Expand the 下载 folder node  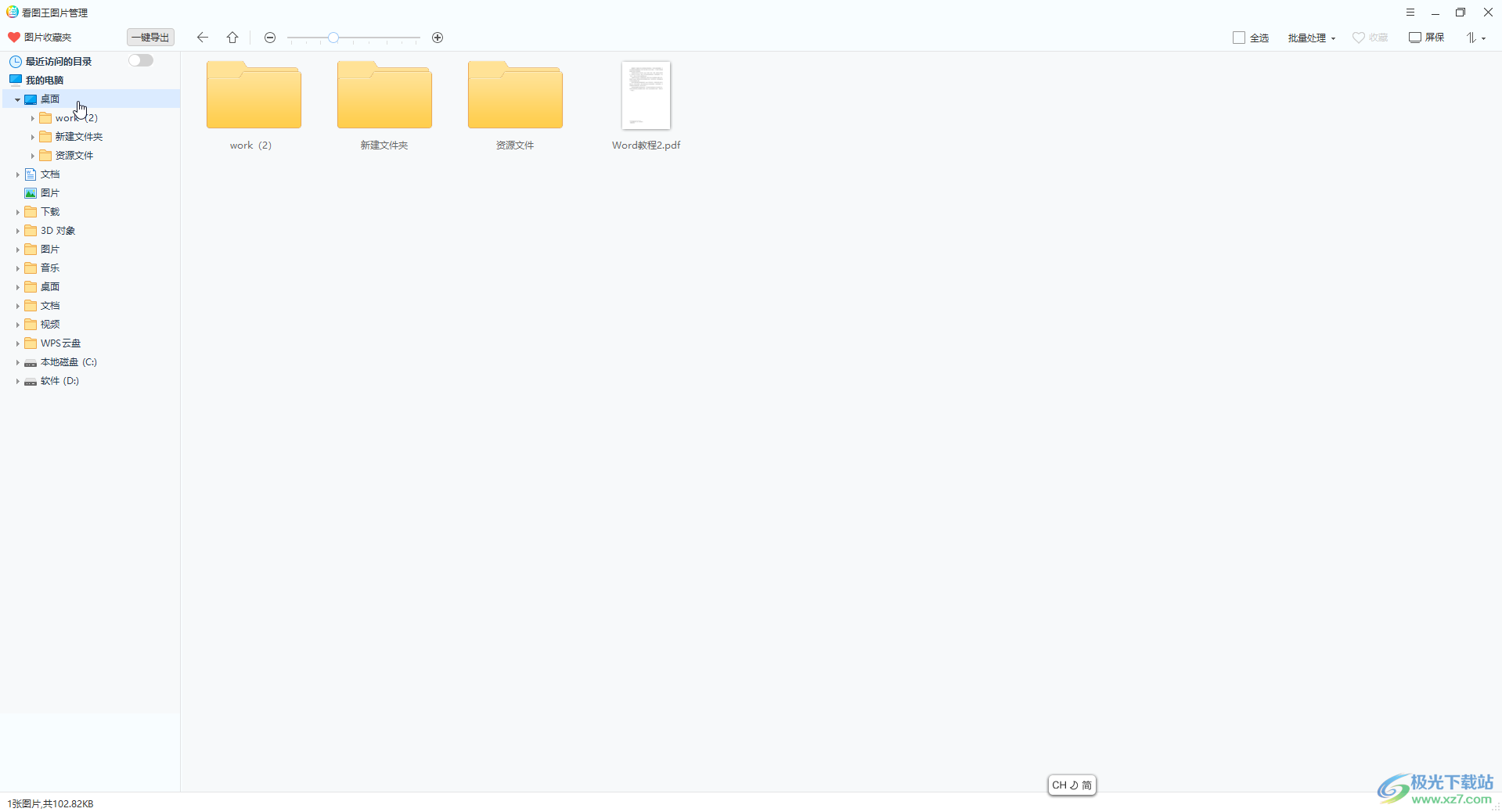17,212
